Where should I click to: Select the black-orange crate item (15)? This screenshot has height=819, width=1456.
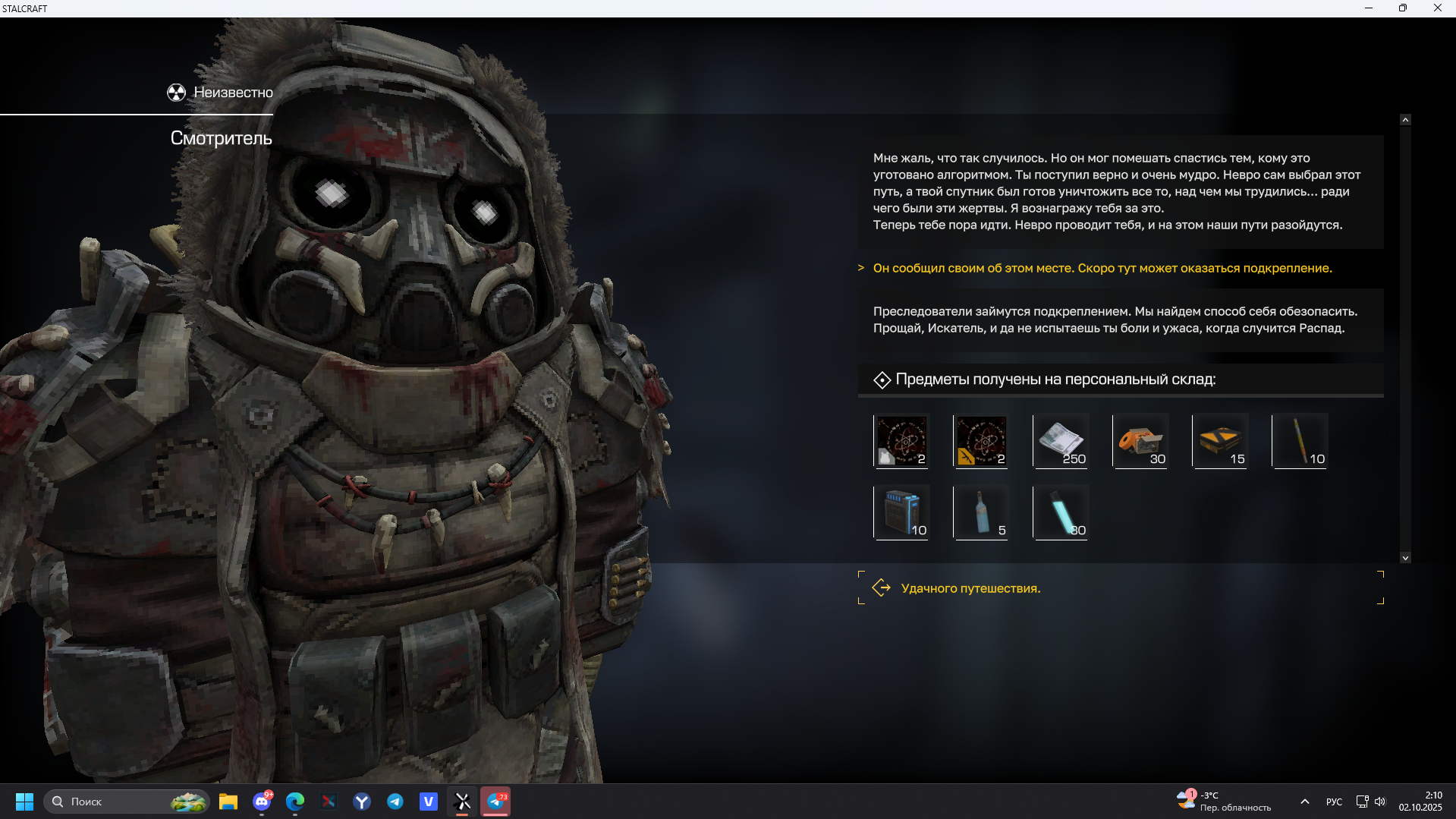pyautogui.click(x=1220, y=441)
